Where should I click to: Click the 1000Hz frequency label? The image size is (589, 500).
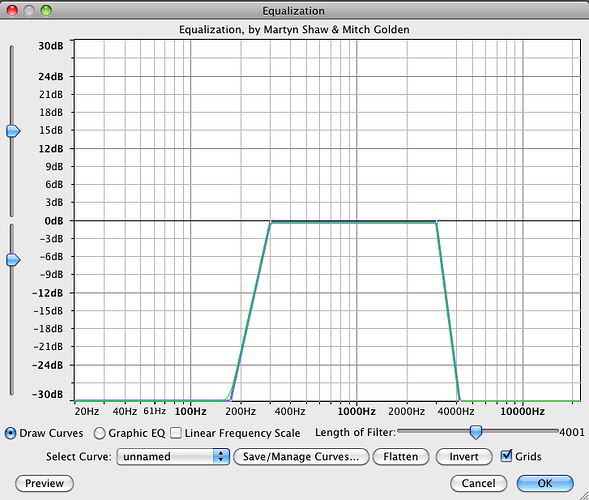[x=356, y=412]
